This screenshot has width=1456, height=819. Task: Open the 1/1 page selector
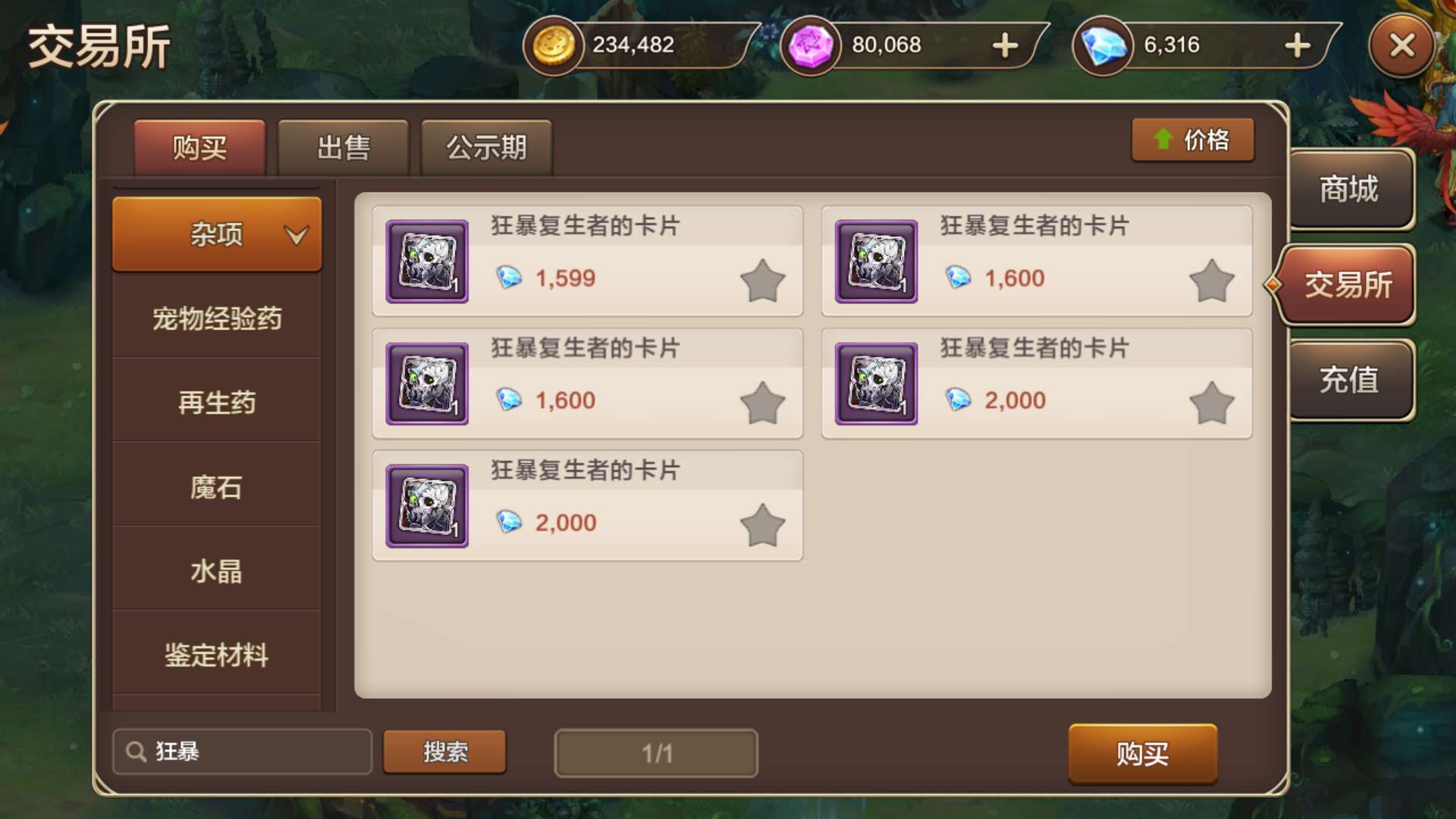pyautogui.click(x=656, y=753)
